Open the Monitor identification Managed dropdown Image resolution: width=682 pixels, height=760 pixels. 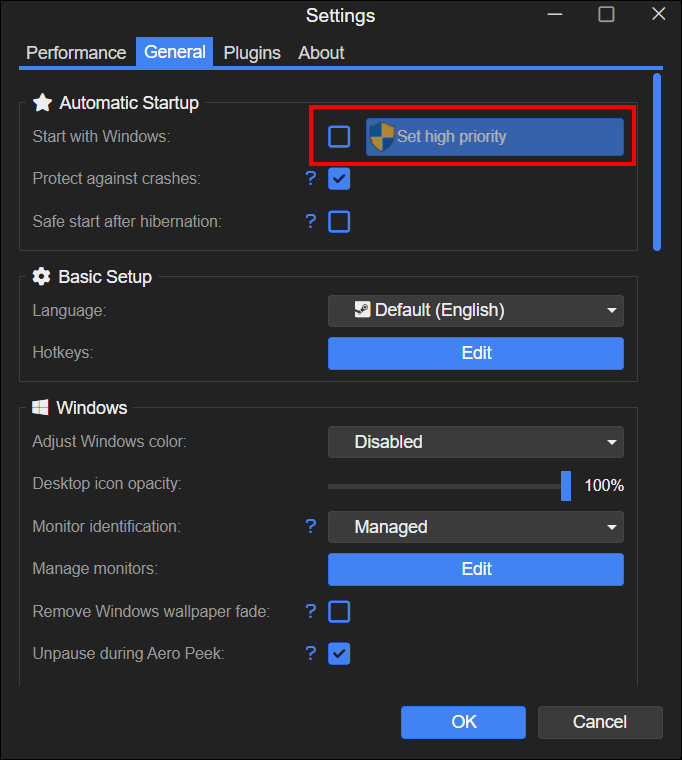[476, 527]
